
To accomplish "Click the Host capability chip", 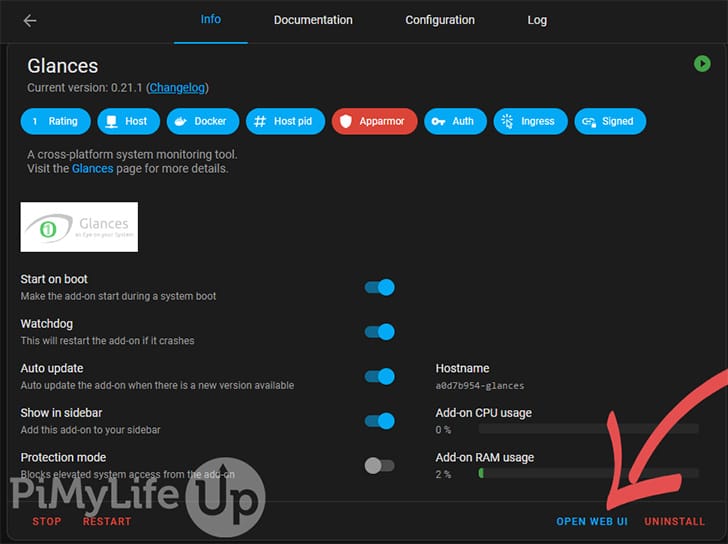I will (x=129, y=121).
